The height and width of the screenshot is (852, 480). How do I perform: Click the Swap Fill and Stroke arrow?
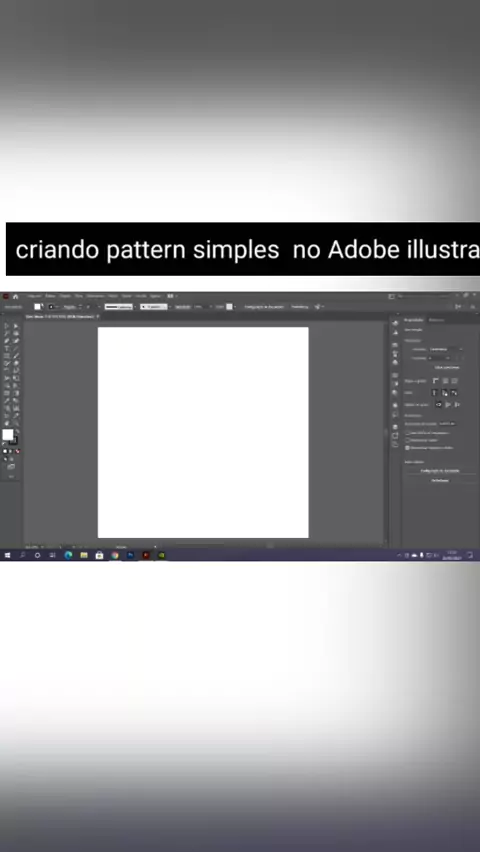coord(16,431)
